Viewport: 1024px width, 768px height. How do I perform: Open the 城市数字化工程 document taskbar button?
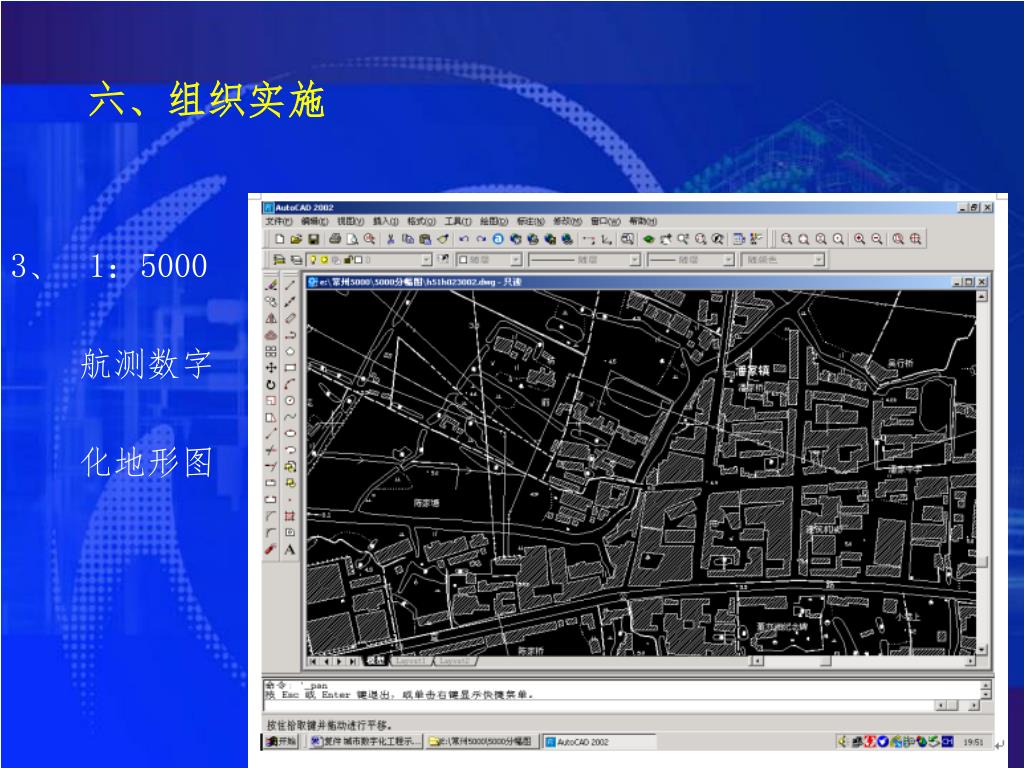point(364,742)
